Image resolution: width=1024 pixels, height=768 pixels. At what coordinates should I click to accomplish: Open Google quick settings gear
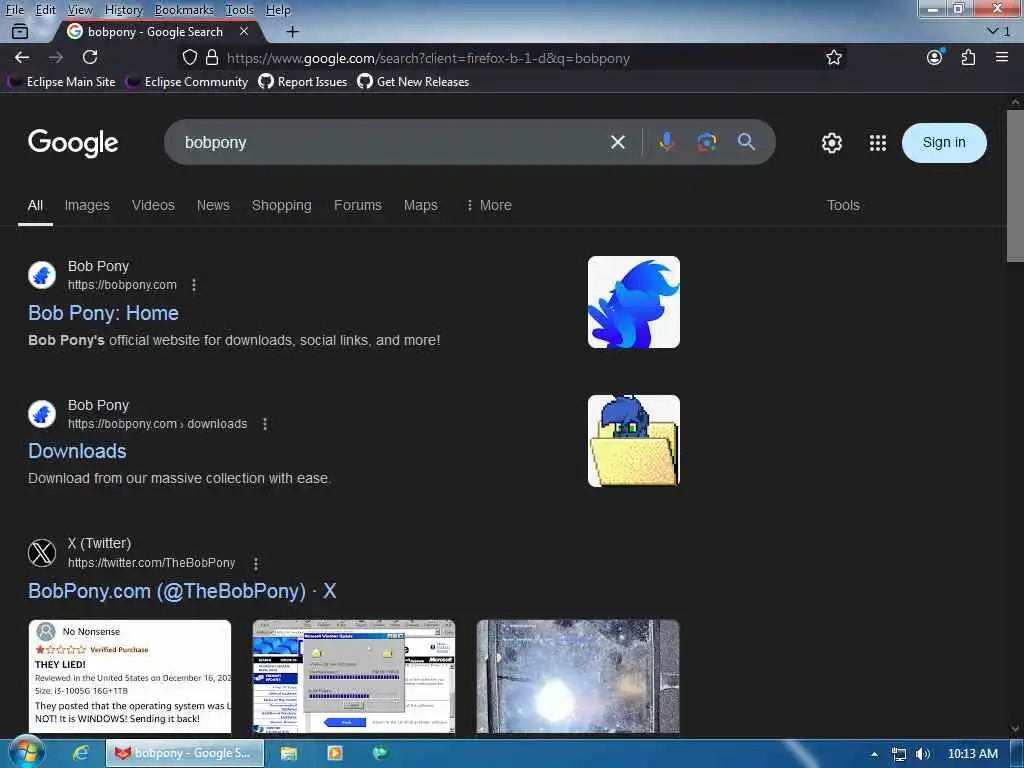[831, 142]
